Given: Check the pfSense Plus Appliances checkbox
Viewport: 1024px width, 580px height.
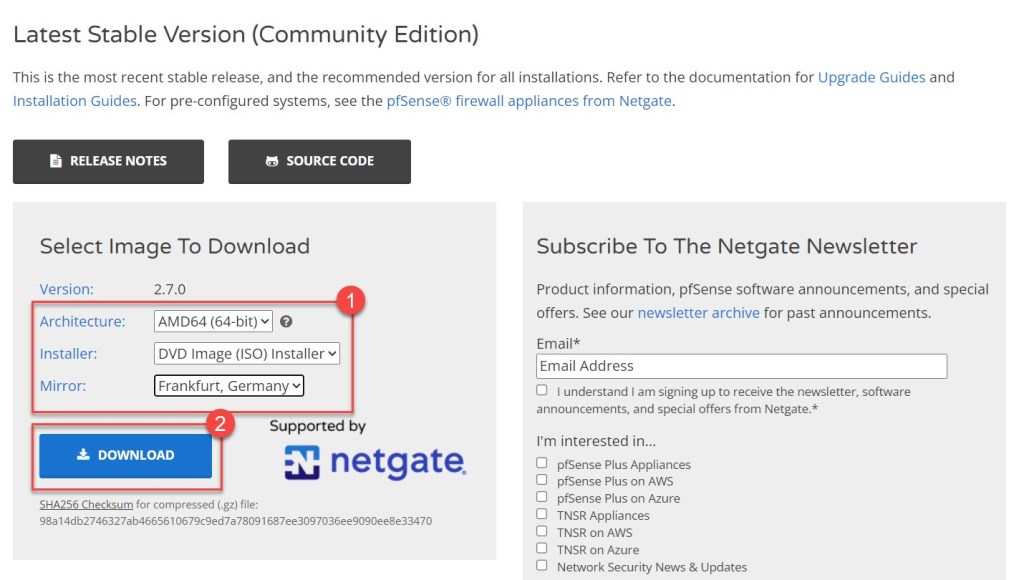Looking at the screenshot, I should point(542,464).
